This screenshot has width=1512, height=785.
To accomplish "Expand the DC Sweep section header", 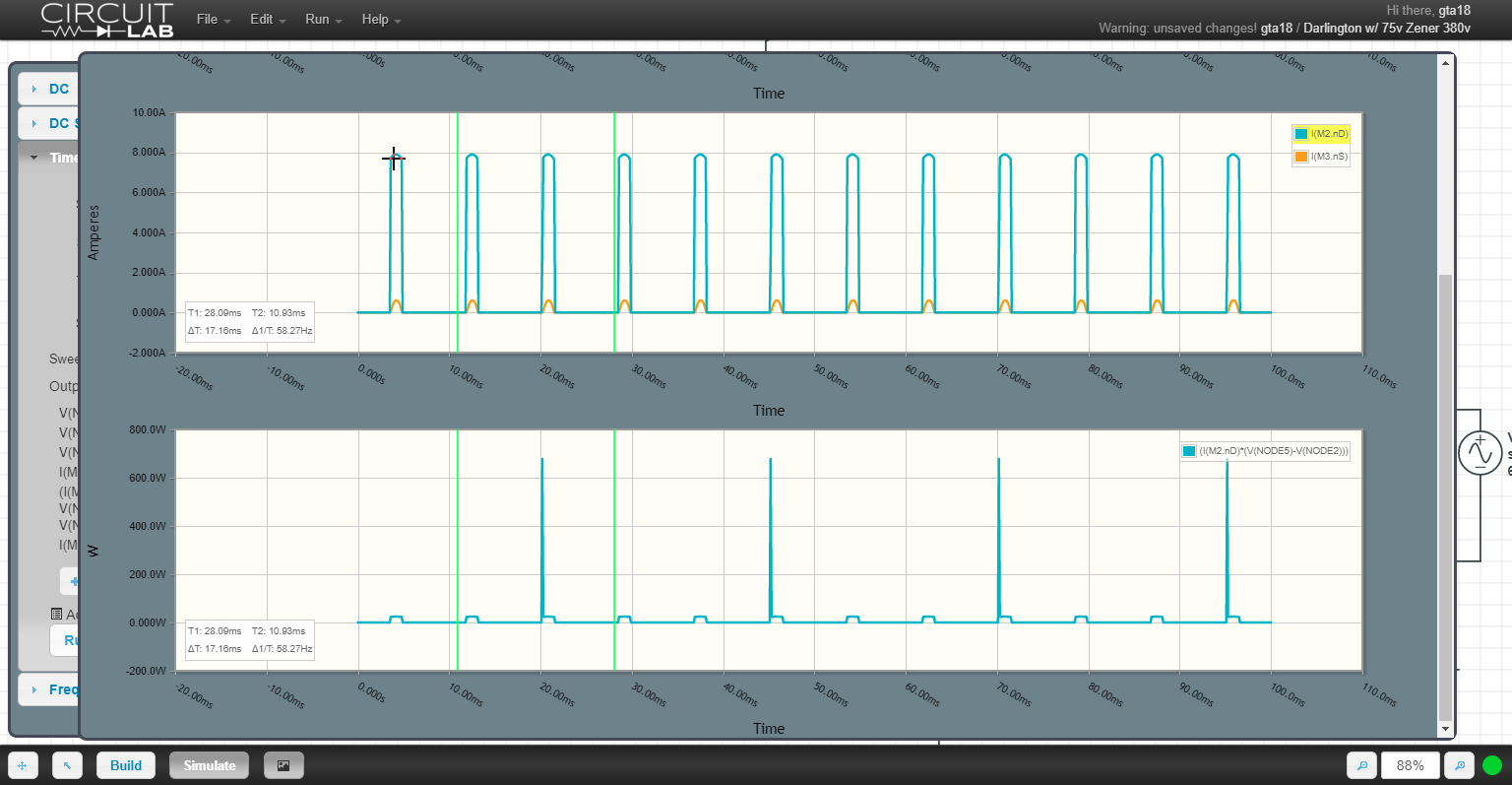I will click(49, 123).
